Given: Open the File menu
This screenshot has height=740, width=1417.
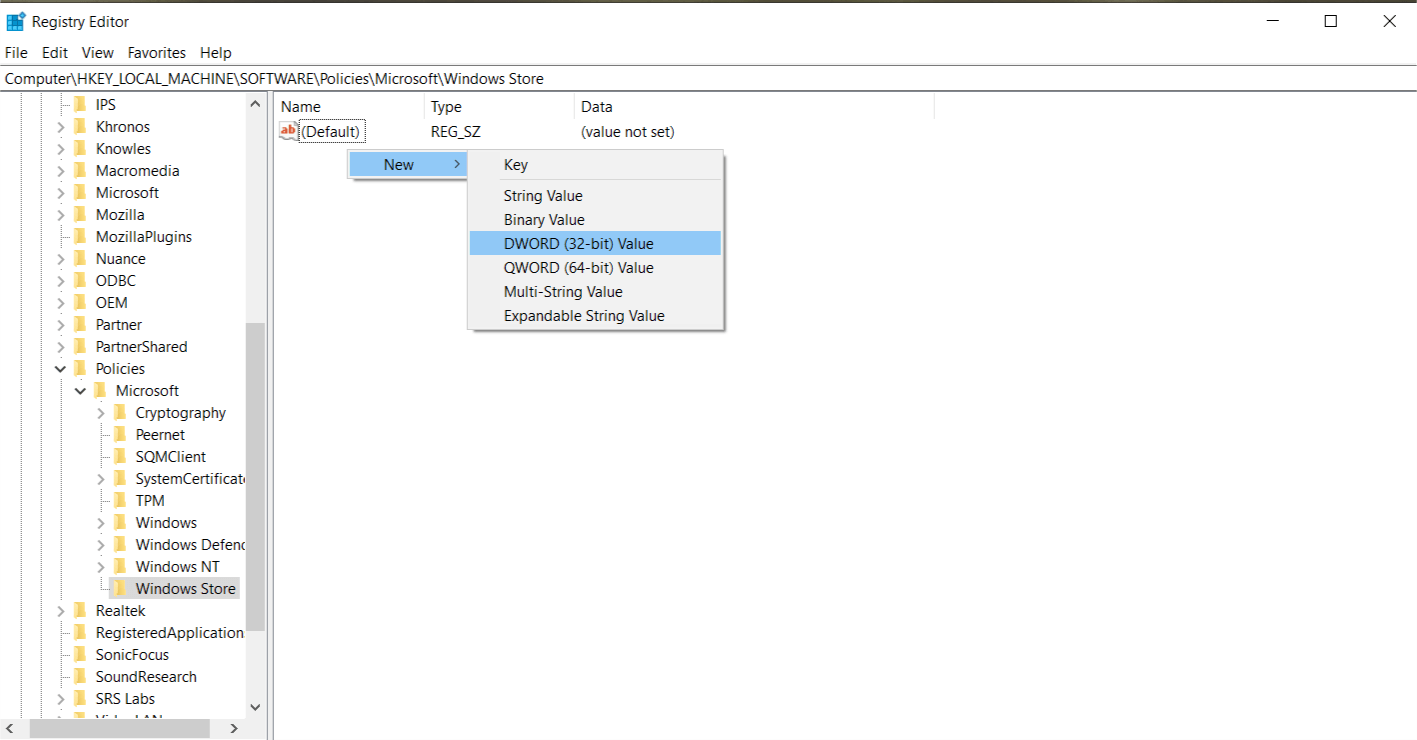Looking at the screenshot, I should 17,53.
